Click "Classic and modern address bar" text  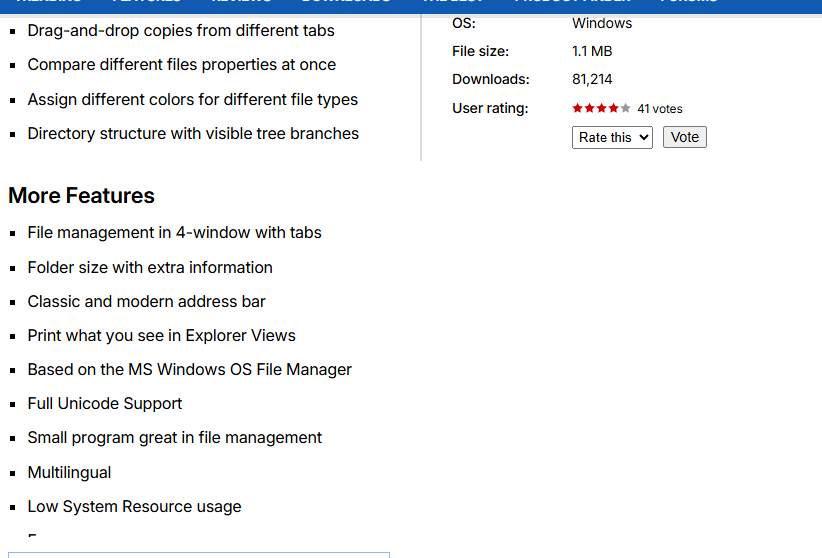146,302
